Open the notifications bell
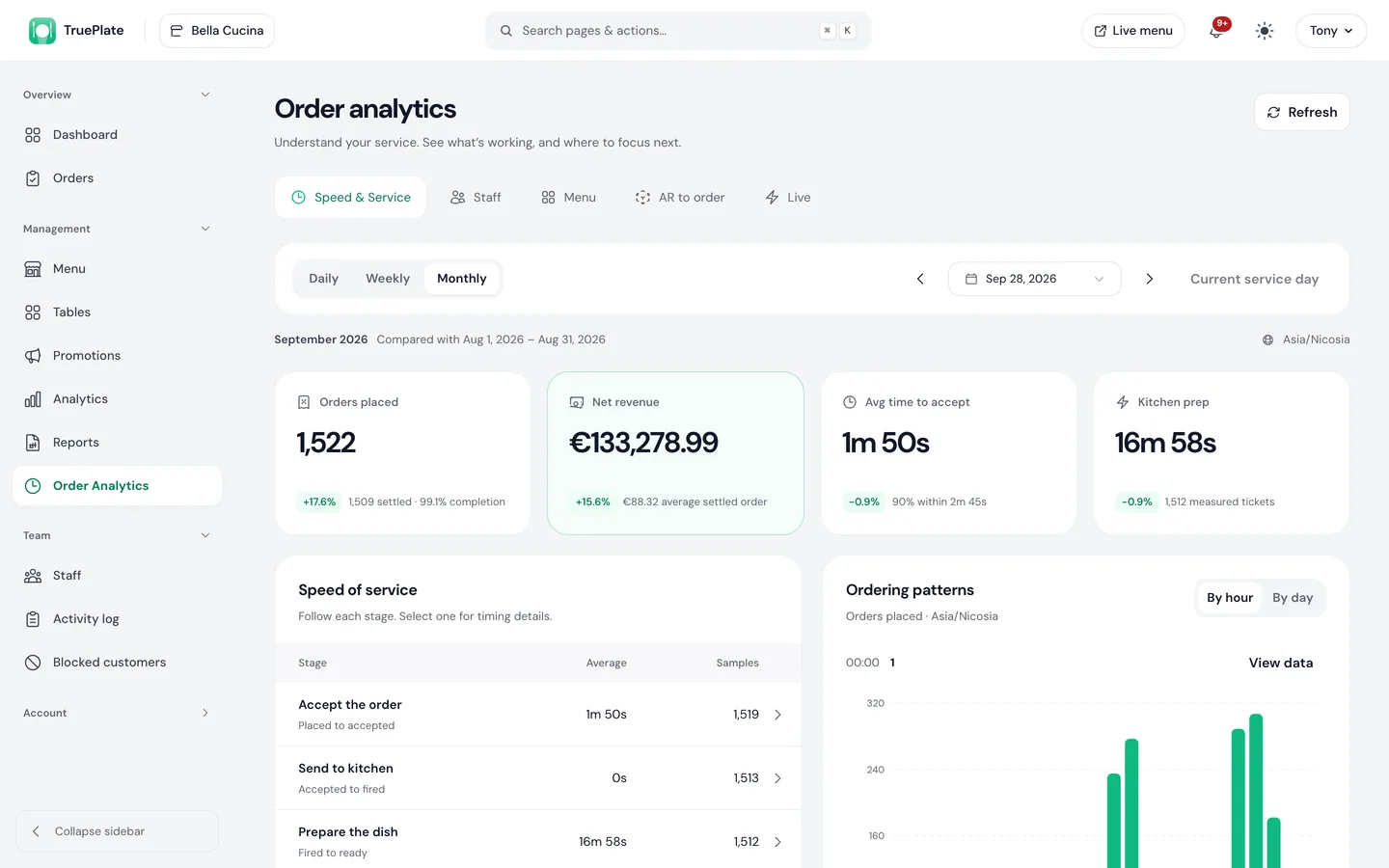Image resolution: width=1389 pixels, height=868 pixels. pos(1216,31)
